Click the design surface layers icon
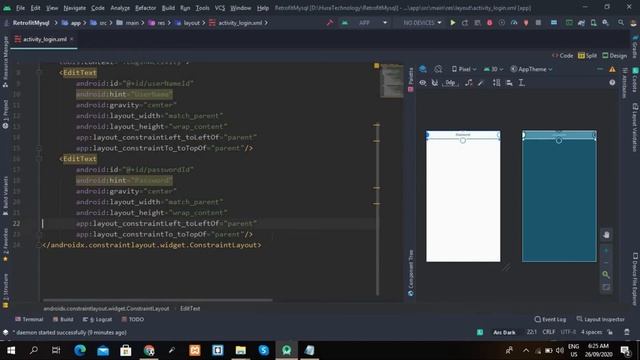 pos(423,69)
